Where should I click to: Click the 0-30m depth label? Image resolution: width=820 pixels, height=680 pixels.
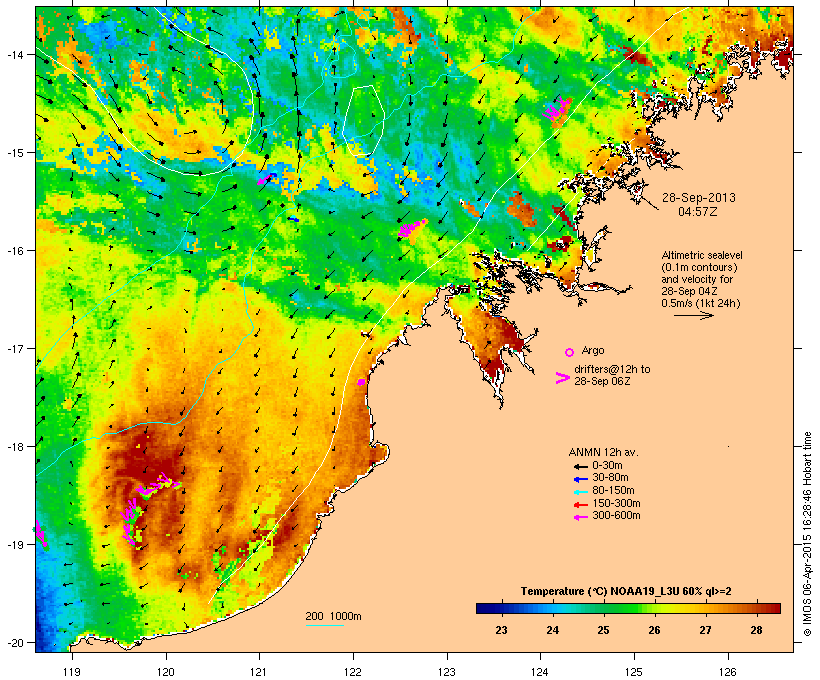pyautogui.click(x=607, y=466)
